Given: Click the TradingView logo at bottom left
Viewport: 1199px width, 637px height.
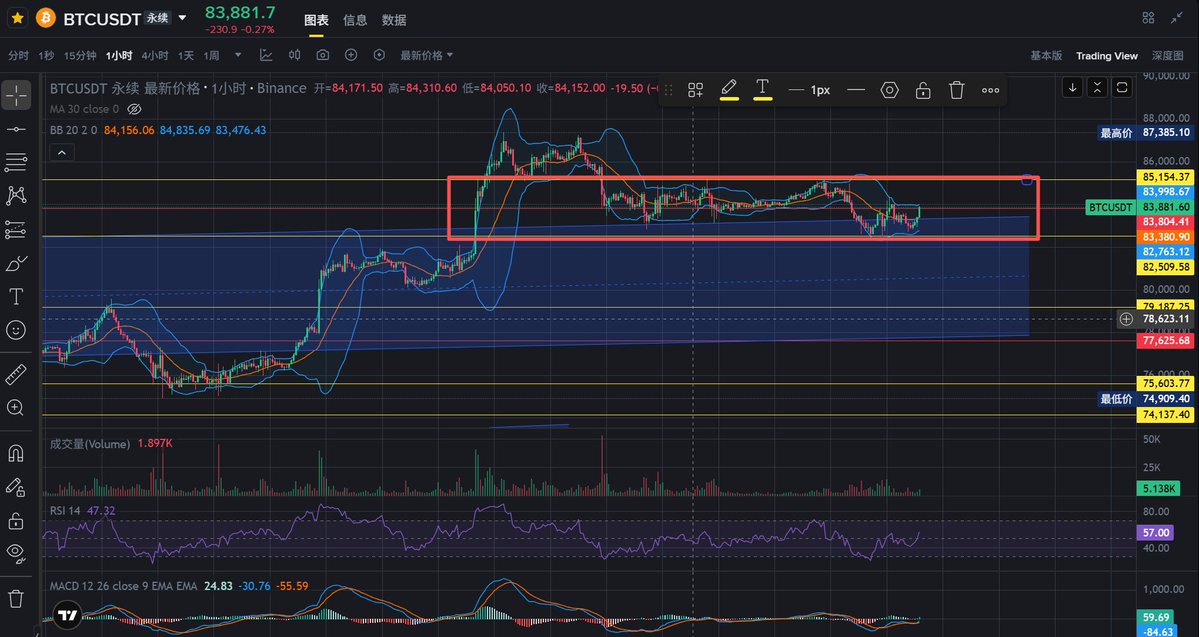Looking at the screenshot, I should (67, 615).
